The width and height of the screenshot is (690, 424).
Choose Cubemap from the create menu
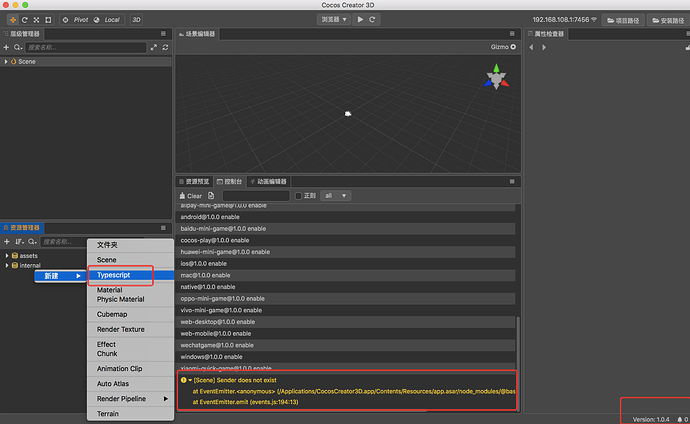coord(130,314)
